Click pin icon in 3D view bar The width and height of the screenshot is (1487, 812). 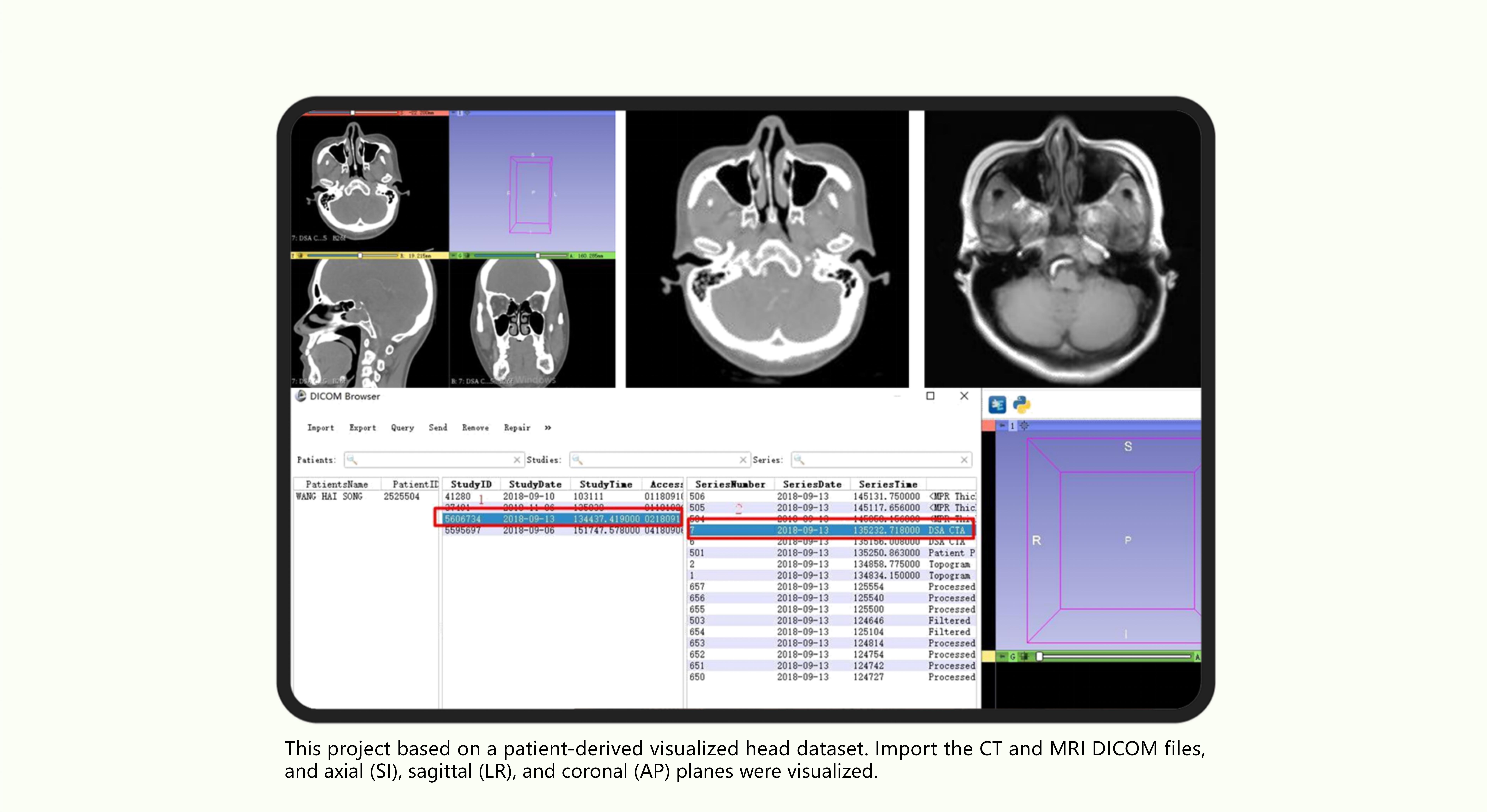[x=1002, y=425]
